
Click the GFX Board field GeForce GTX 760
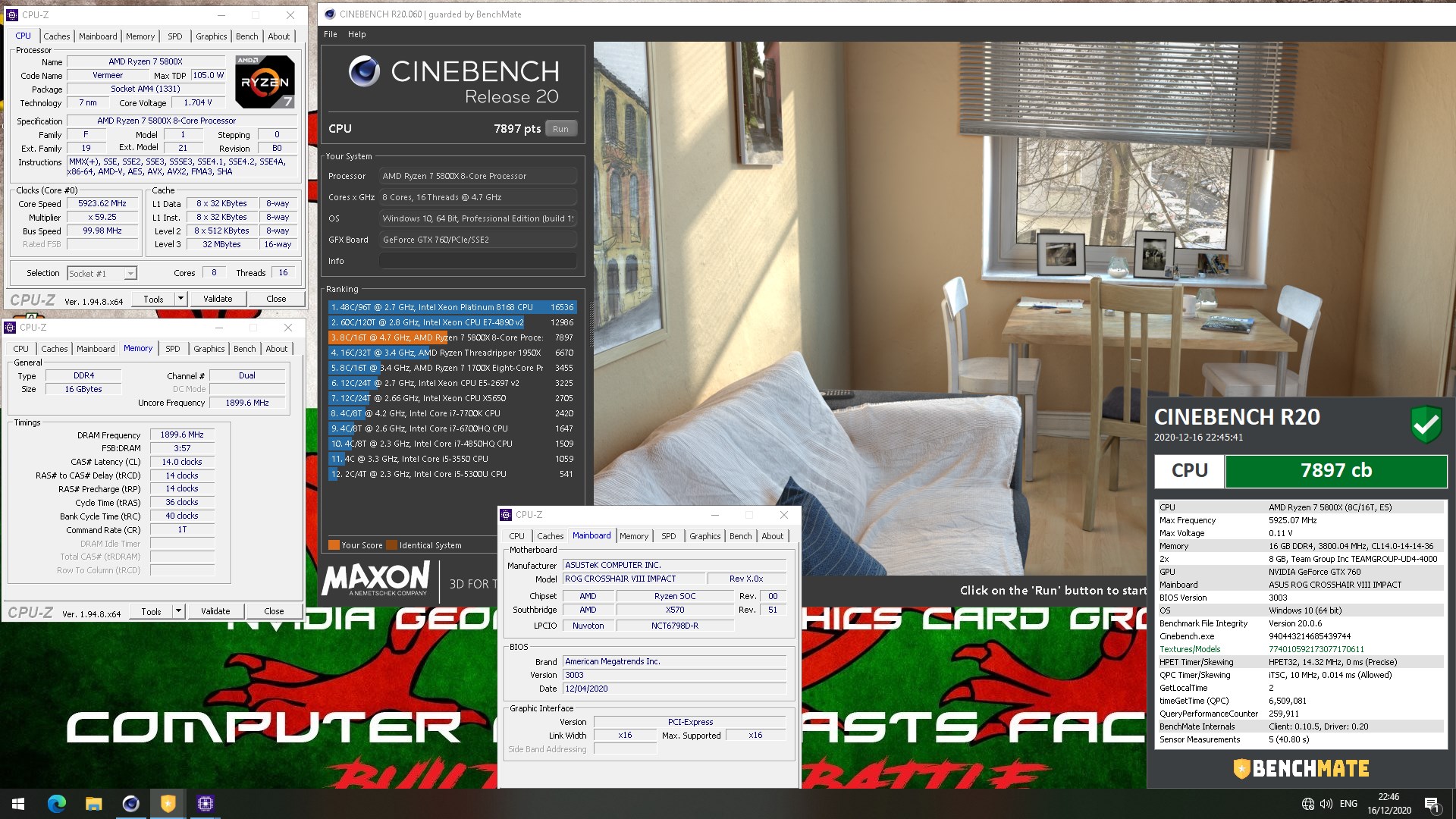pyautogui.click(x=478, y=240)
